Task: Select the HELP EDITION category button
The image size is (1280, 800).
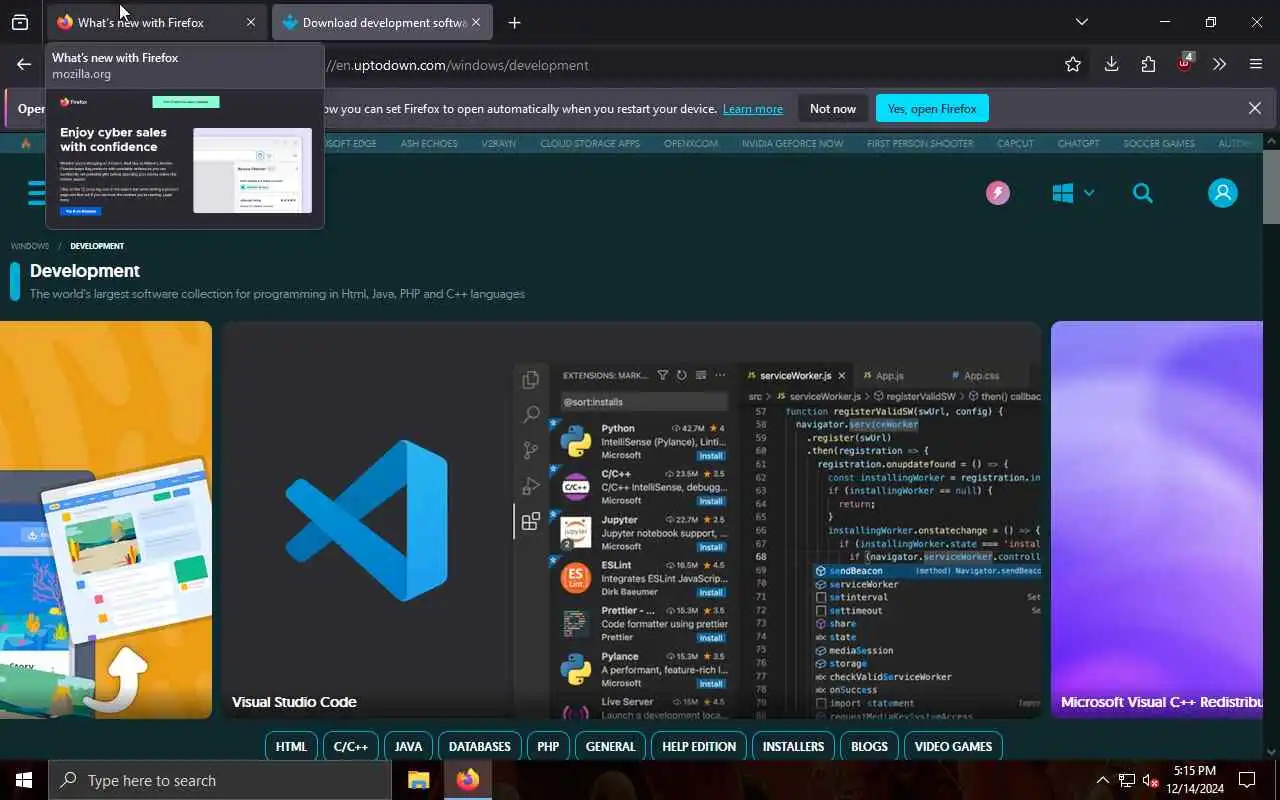Action: coord(699,746)
